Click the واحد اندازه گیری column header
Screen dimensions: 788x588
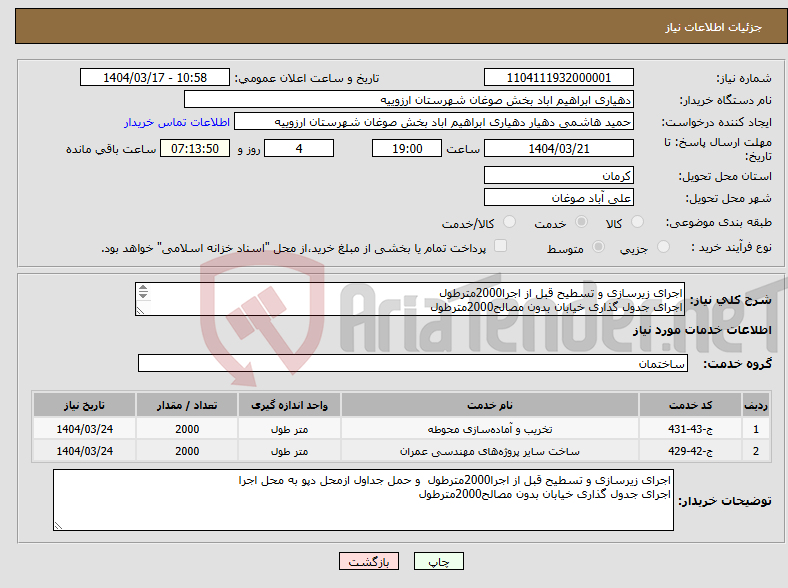289,405
